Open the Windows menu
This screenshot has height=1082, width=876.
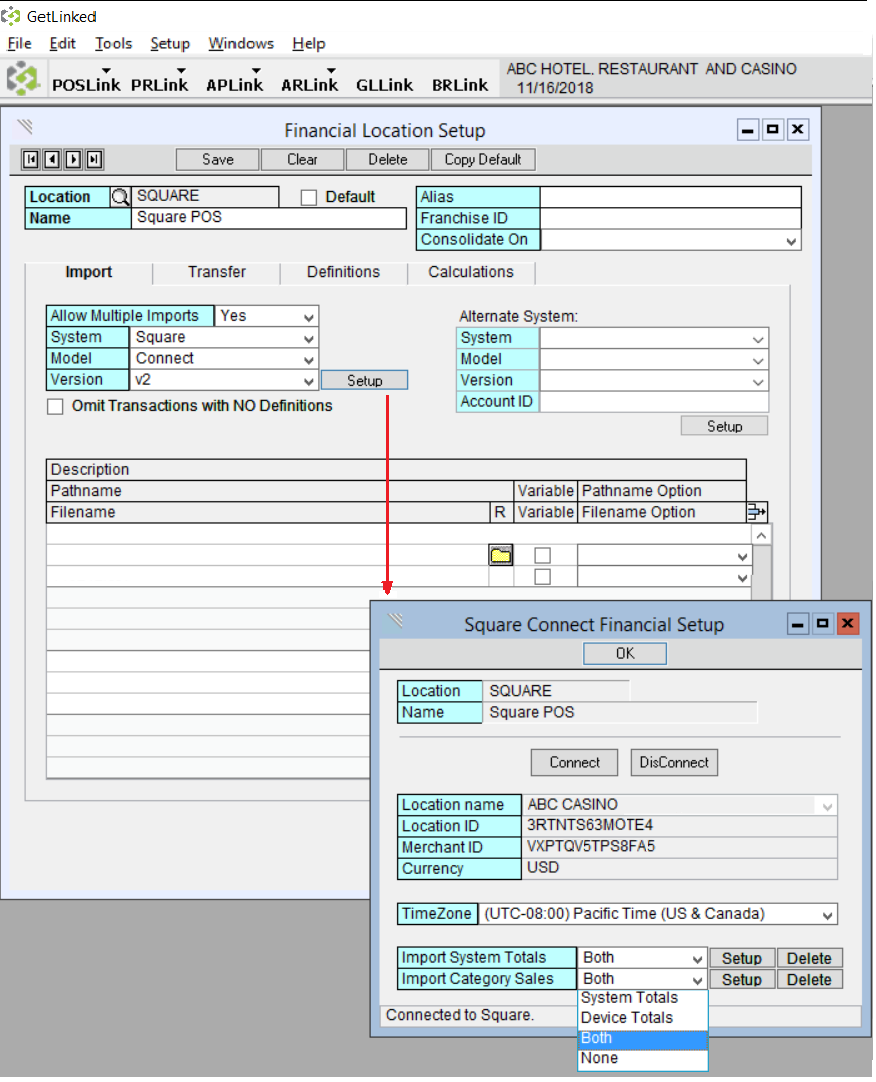coord(241,43)
